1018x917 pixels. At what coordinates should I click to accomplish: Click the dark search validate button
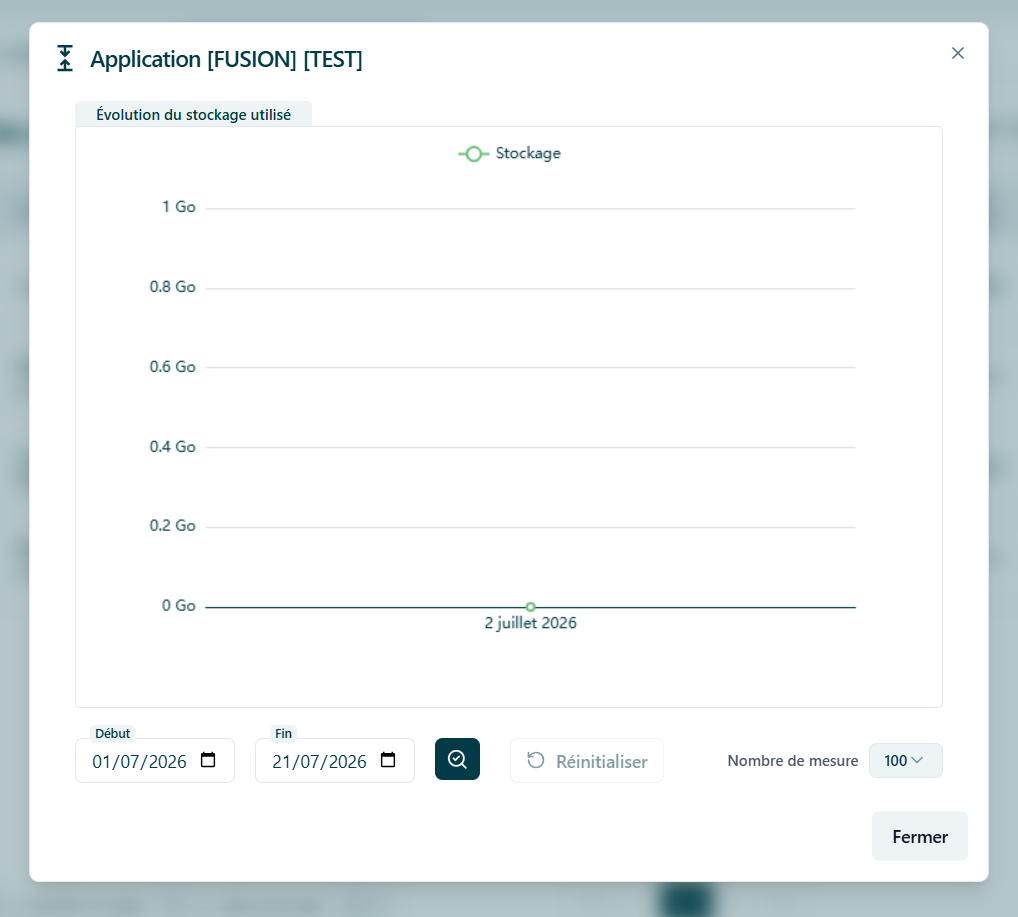tap(457, 759)
